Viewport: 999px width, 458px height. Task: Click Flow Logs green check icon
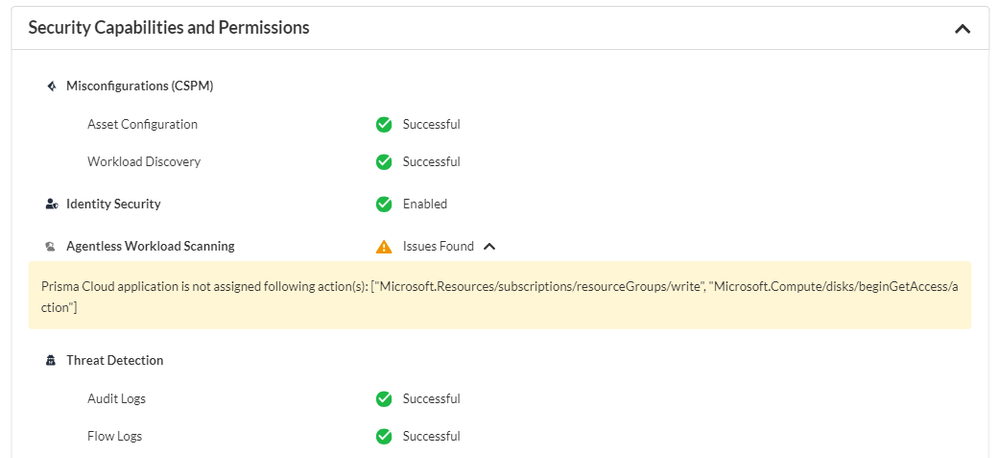click(384, 436)
